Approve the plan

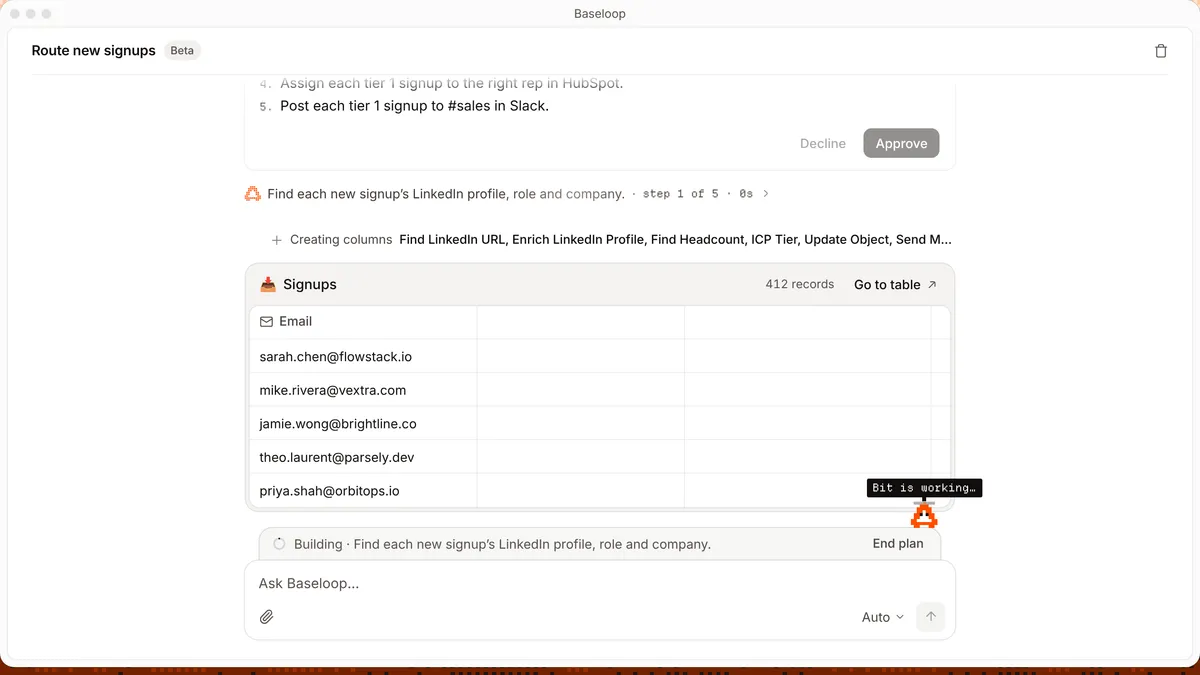click(901, 143)
